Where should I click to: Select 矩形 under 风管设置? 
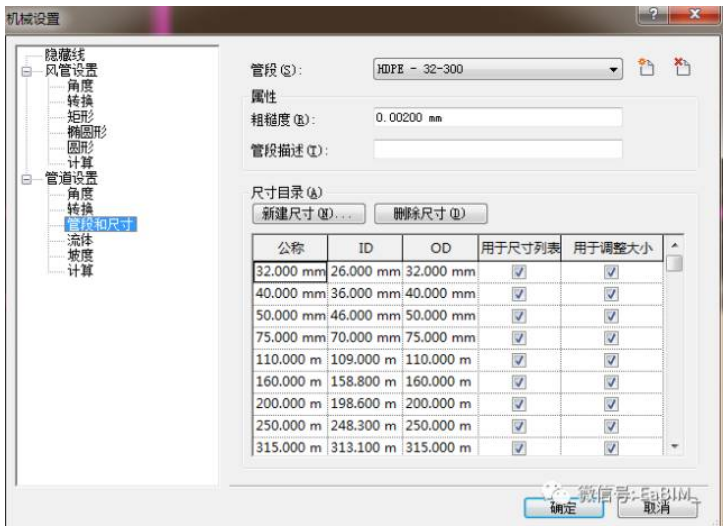coord(80,116)
